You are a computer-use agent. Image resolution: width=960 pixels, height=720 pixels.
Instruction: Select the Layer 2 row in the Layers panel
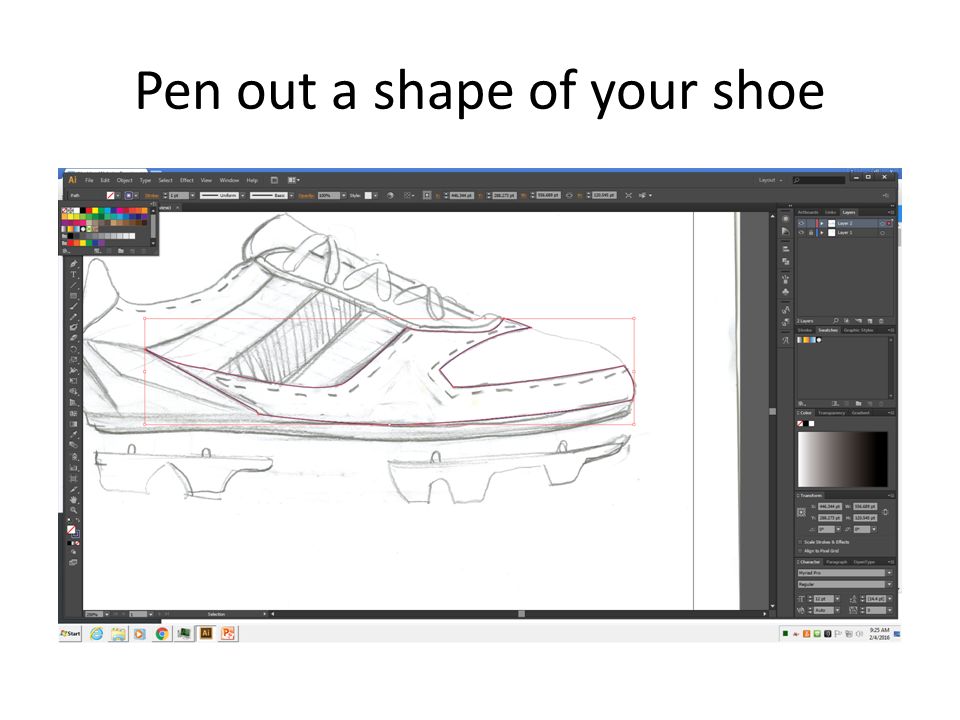[846, 223]
